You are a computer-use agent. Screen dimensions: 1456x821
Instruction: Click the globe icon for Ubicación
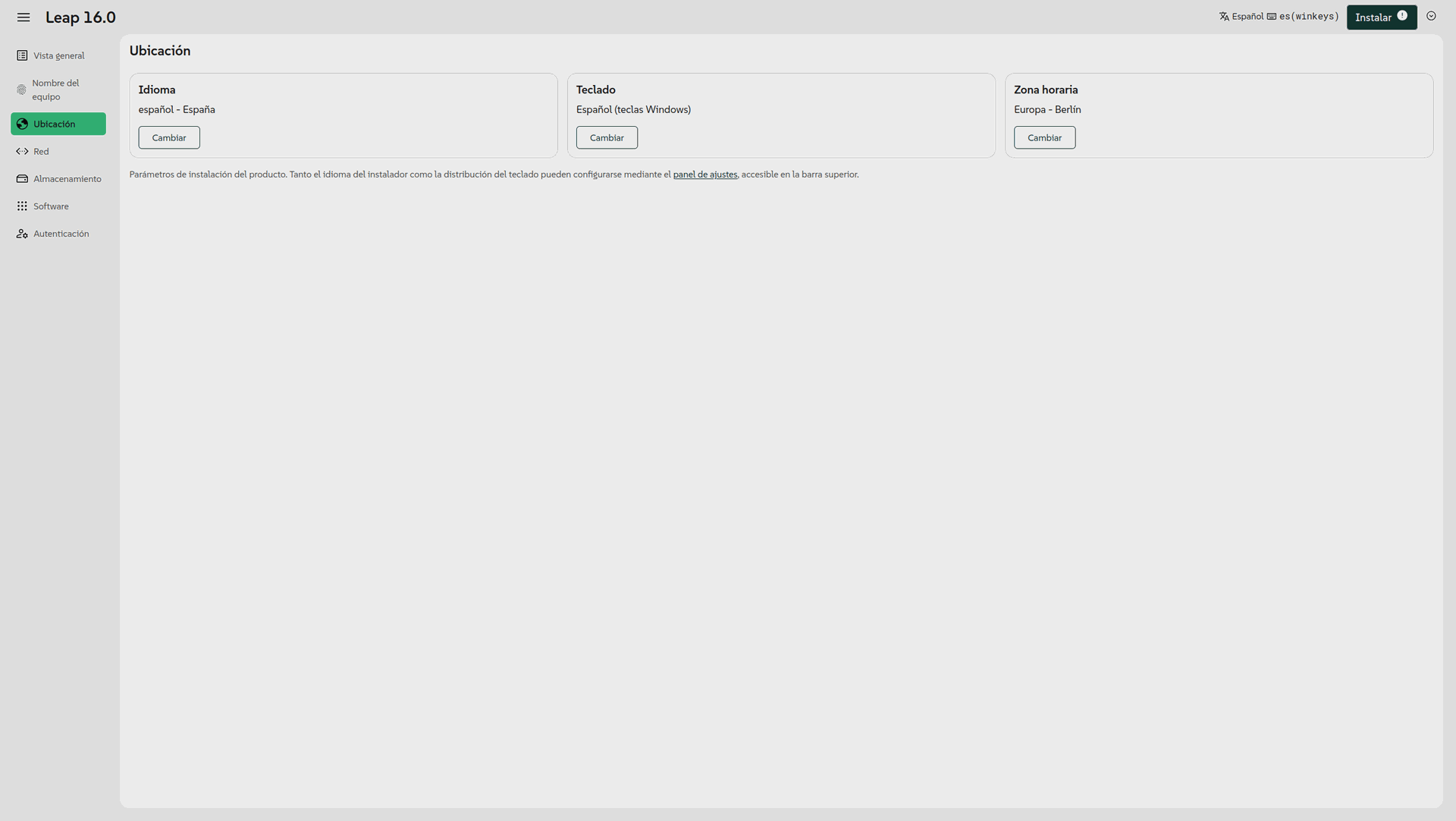(x=22, y=124)
